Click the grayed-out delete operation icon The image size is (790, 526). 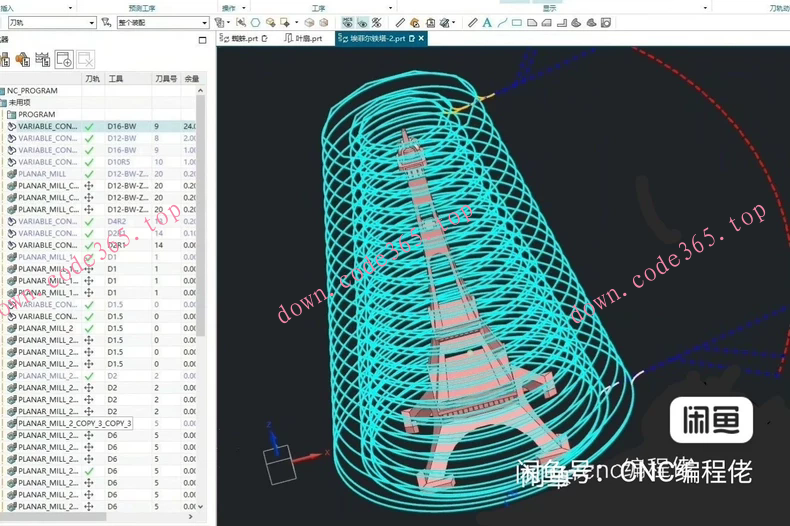point(85,59)
